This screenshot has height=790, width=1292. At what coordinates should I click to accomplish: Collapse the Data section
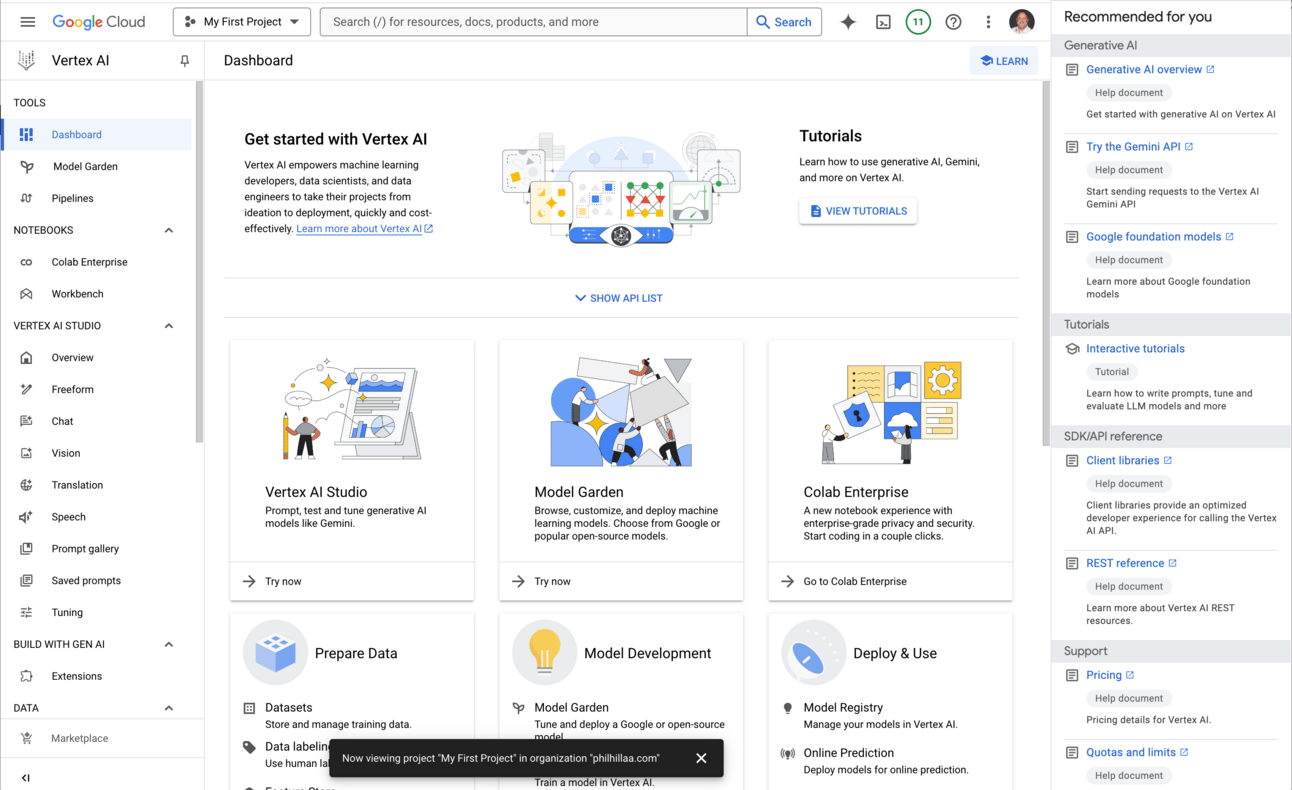(168, 708)
